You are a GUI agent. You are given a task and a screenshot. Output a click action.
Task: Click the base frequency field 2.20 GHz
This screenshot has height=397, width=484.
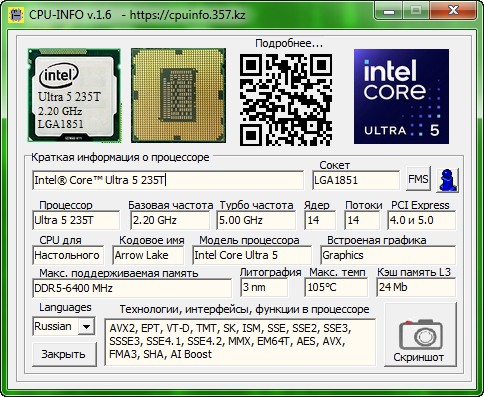point(170,220)
